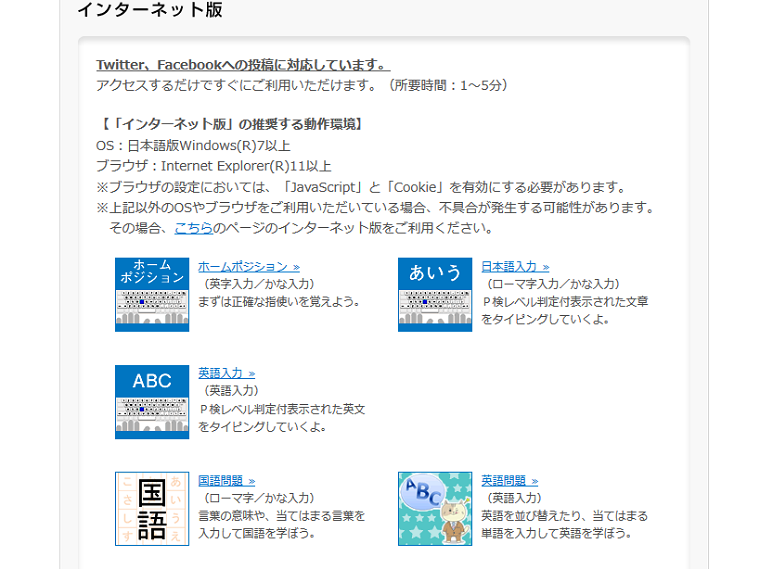760x569 pixels.
Task: Open the あいう Japanese input icon
Action: point(434,294)
